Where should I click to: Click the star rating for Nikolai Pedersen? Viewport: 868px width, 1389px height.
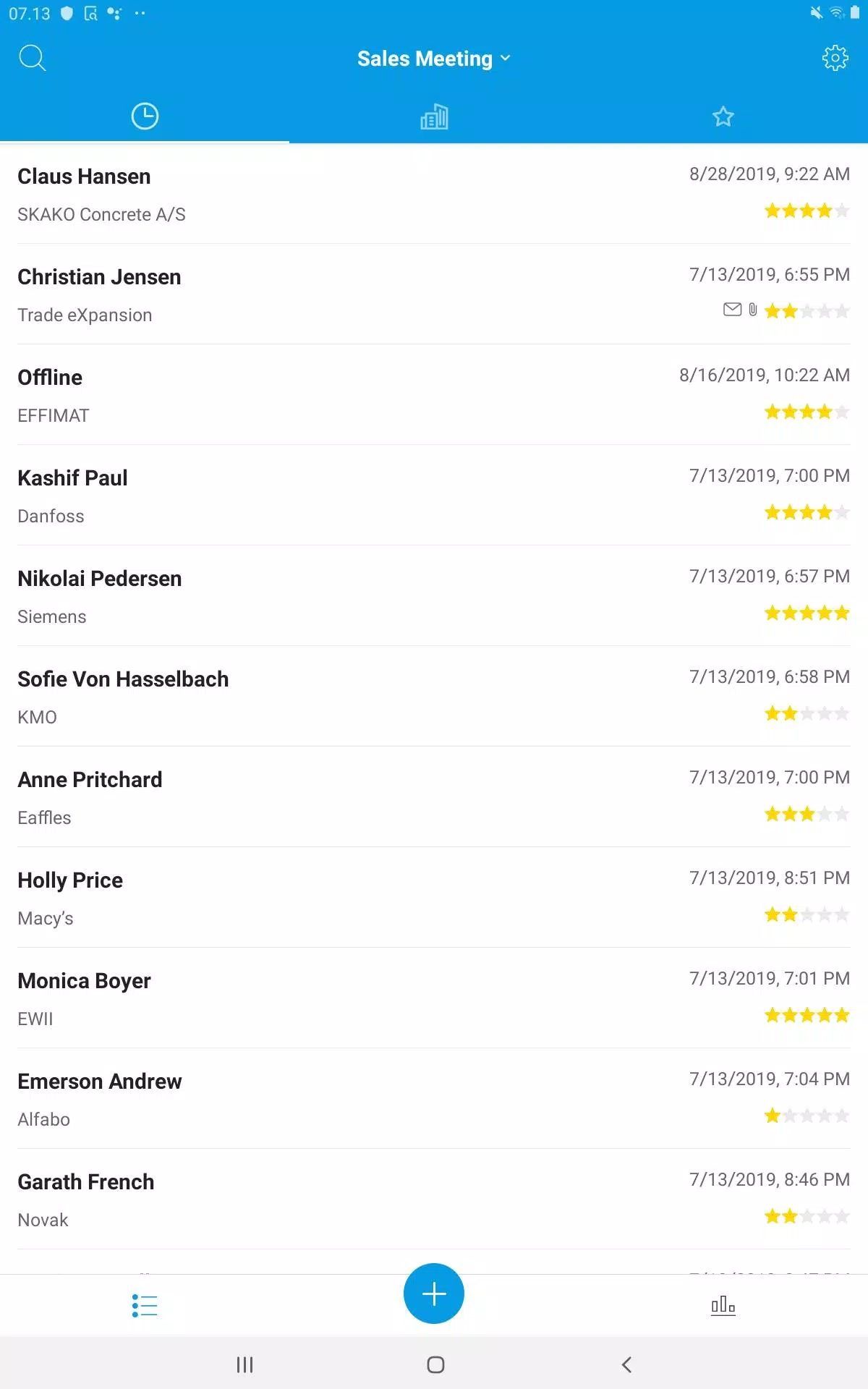[x=807, y=613]
